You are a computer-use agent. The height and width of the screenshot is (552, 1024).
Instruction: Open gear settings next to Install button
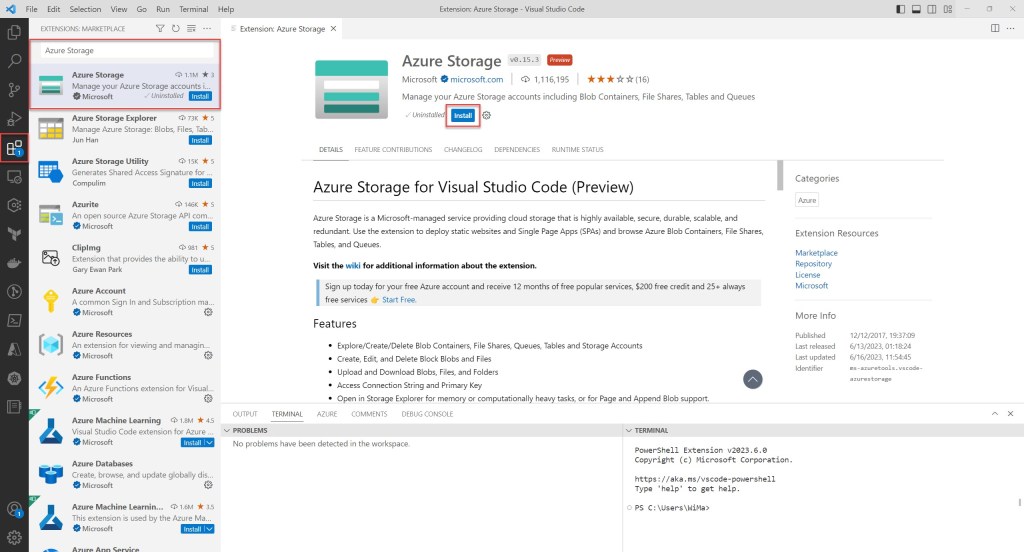[x=487, y=115]
